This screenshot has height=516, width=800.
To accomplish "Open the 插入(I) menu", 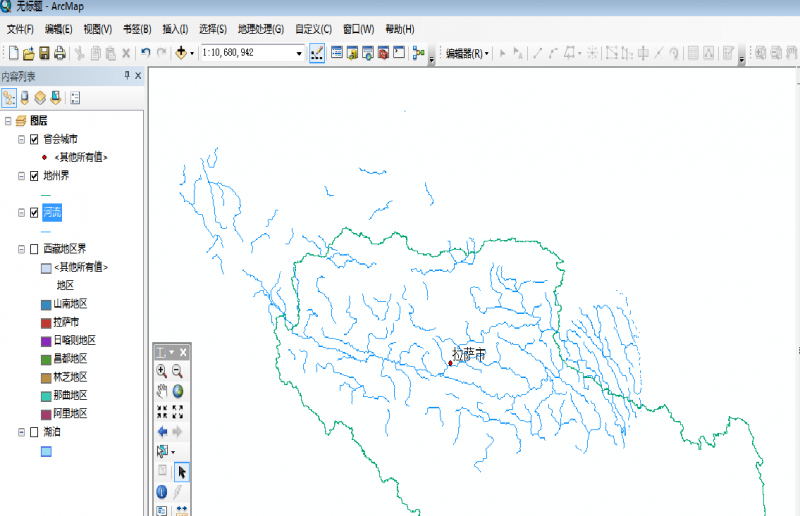I will (x=175, y=29).
